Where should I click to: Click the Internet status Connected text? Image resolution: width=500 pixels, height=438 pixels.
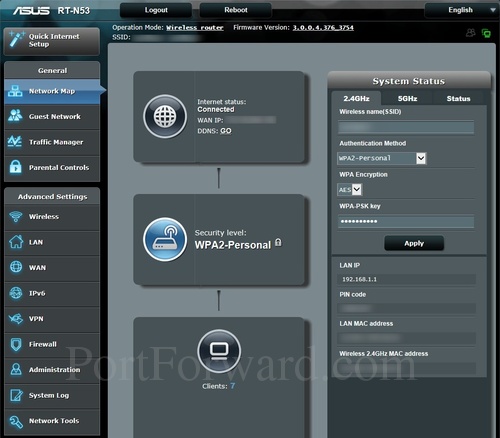(x=216, y=109)
